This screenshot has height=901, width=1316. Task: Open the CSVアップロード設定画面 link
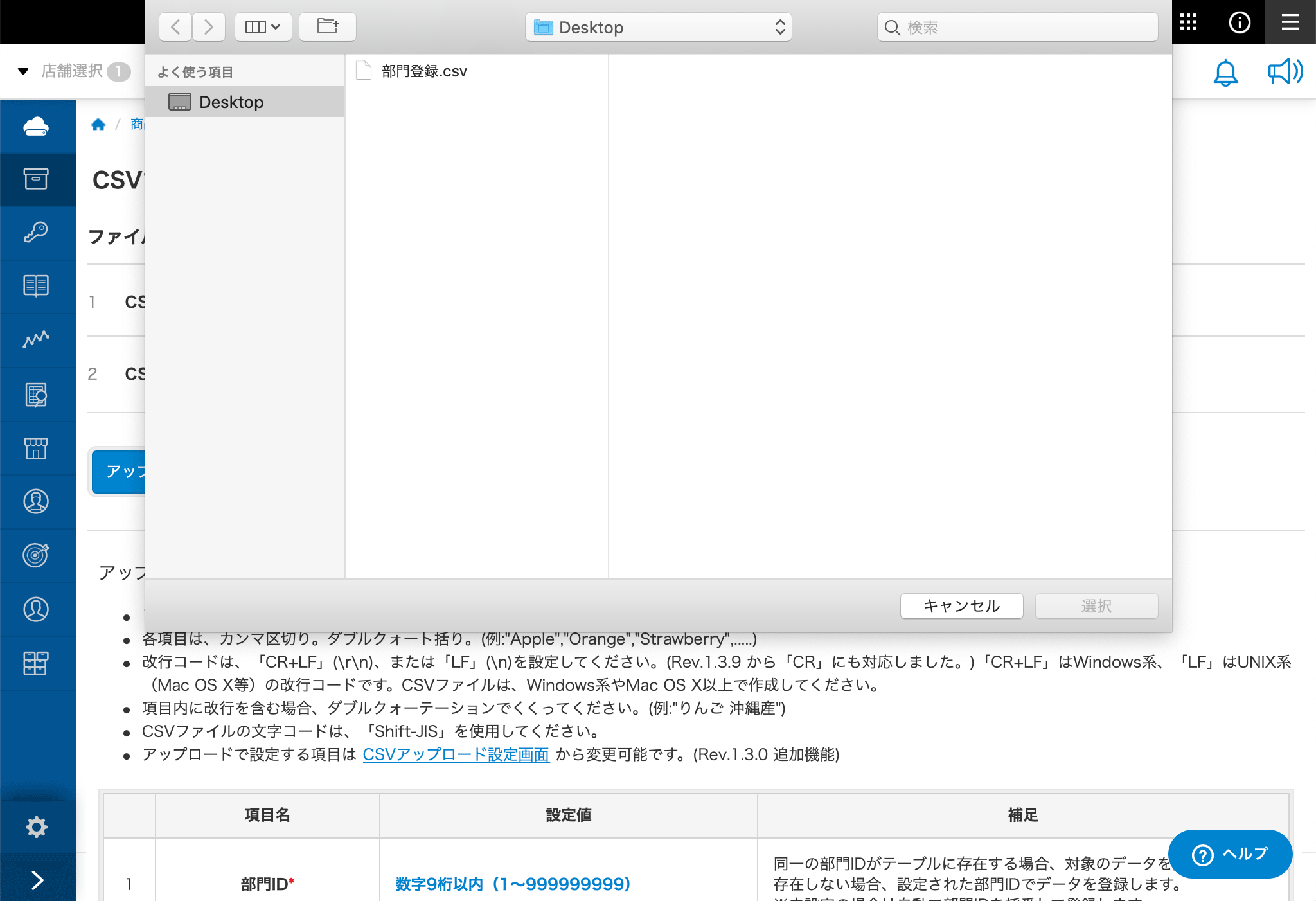(x=456, y=754)
